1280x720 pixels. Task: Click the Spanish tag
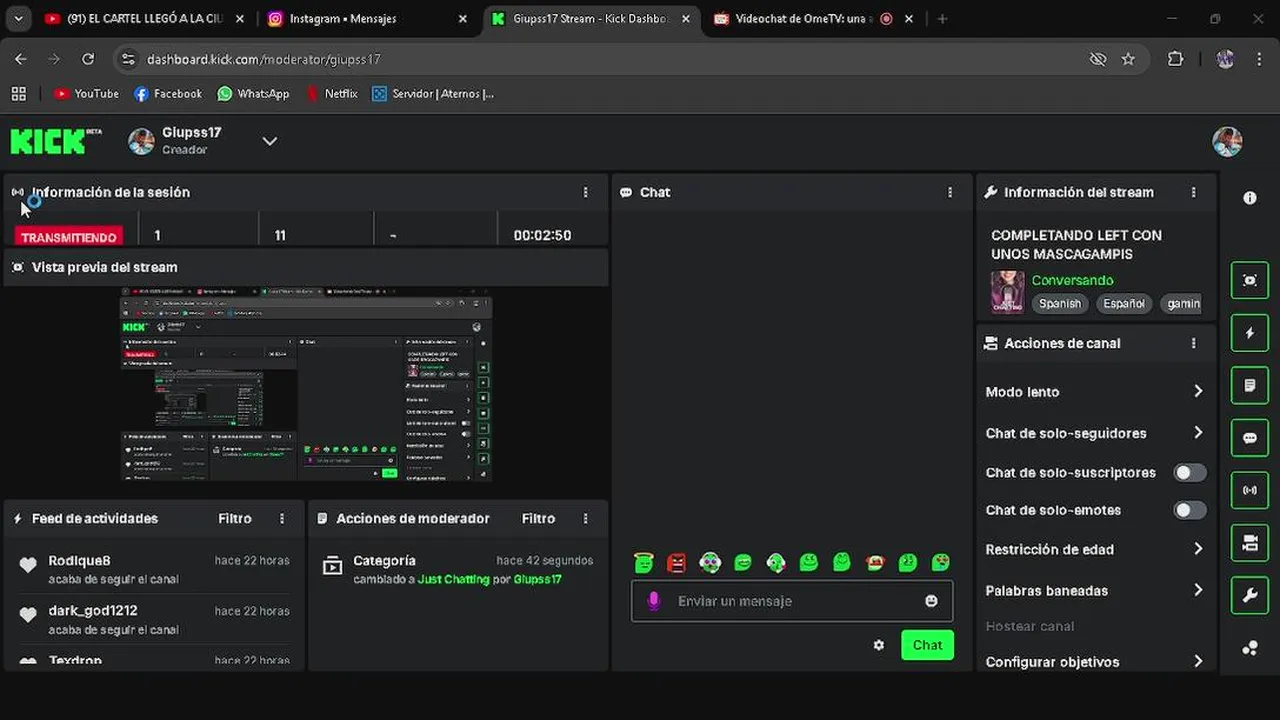coord(1060,303)
